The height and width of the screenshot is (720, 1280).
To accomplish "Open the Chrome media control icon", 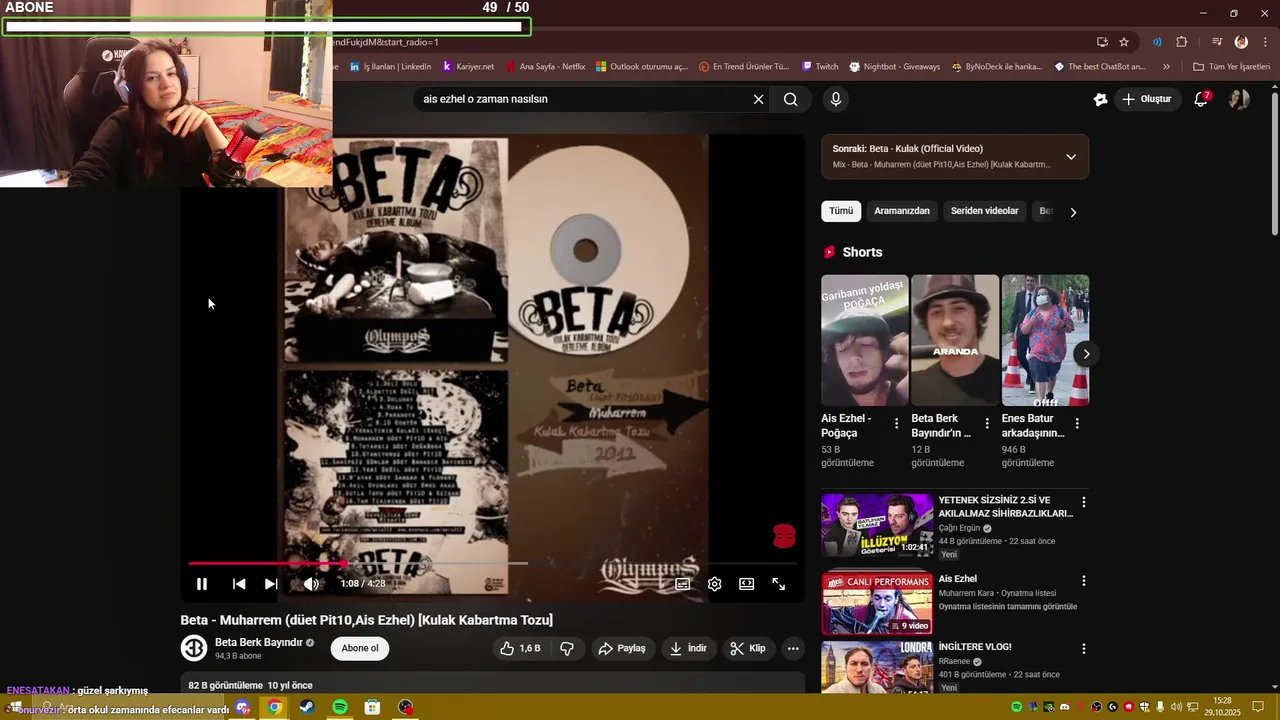I will point(1217,42).
